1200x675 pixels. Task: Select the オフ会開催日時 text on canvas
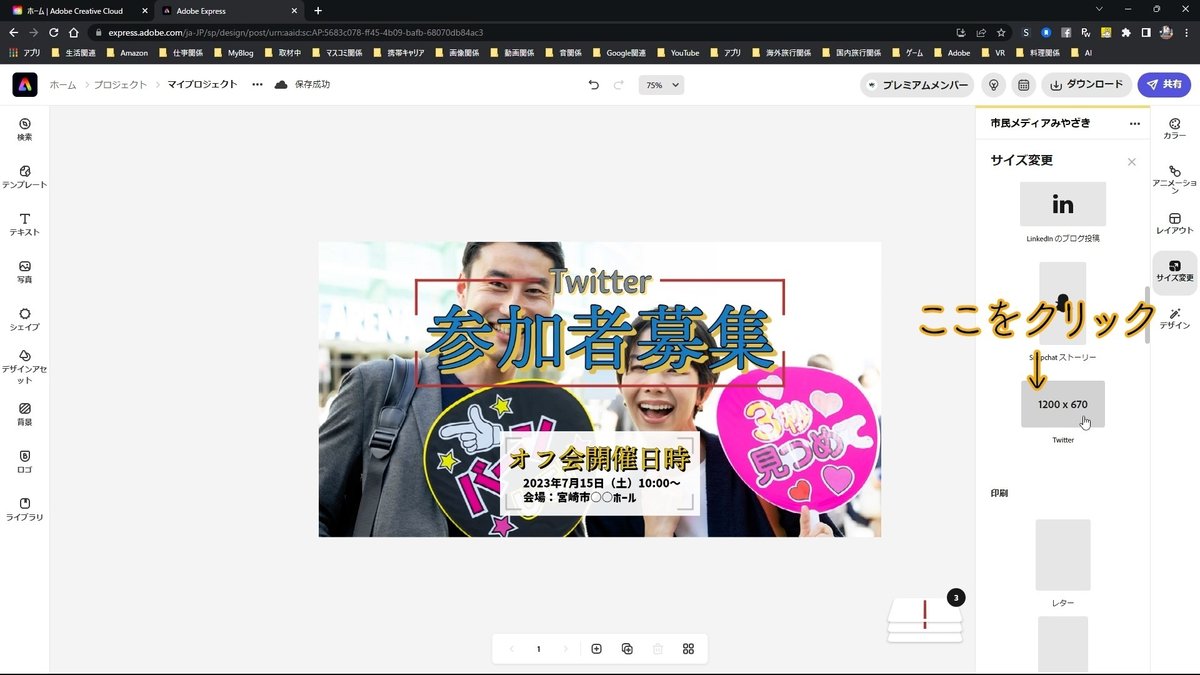600,459
